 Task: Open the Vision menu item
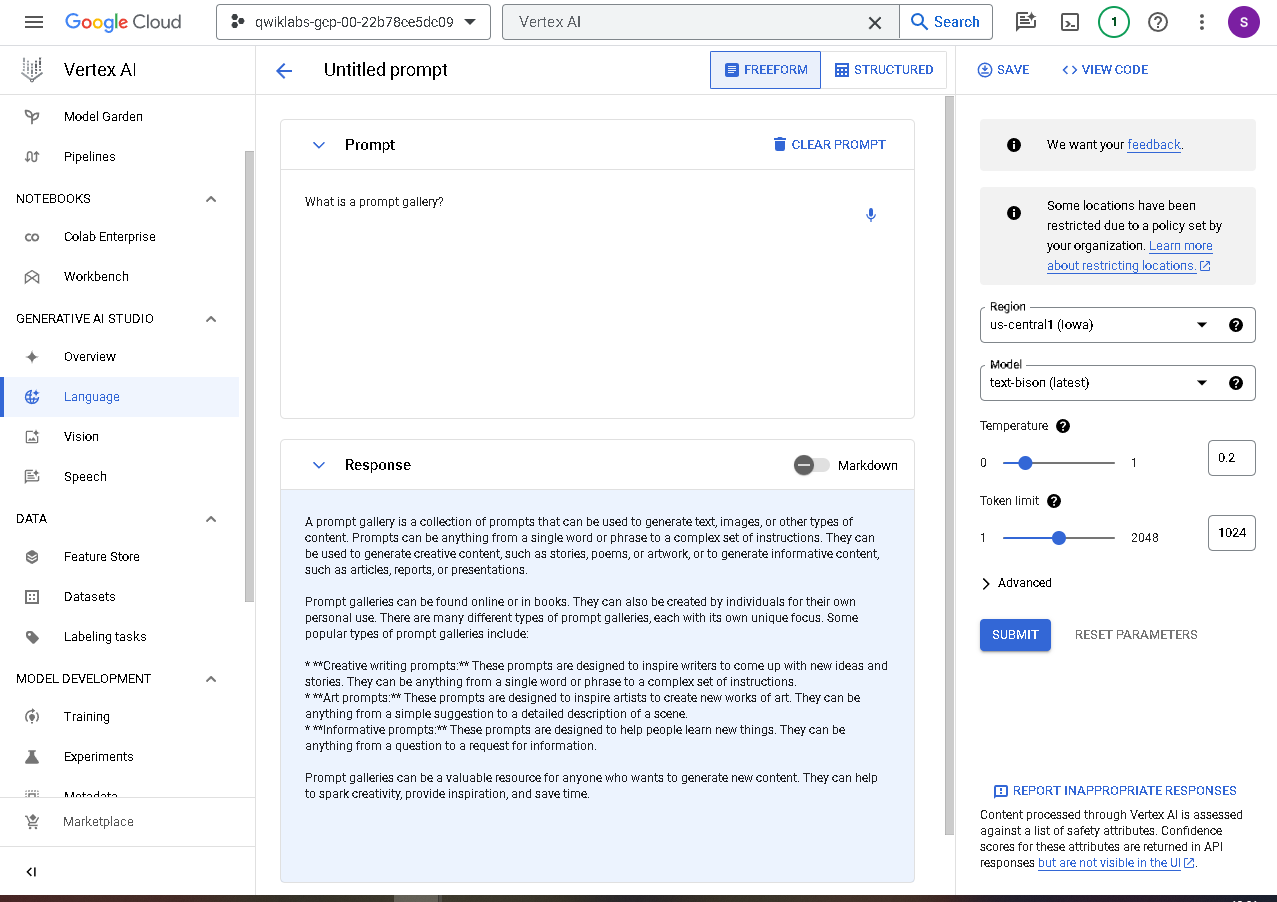[81, 437]
